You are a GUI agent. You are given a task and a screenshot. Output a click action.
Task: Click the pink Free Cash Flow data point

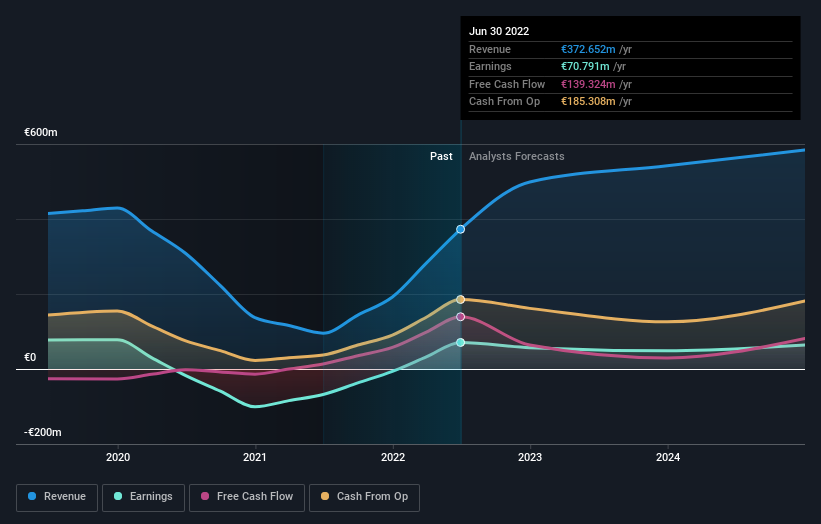tap(460, 317)
